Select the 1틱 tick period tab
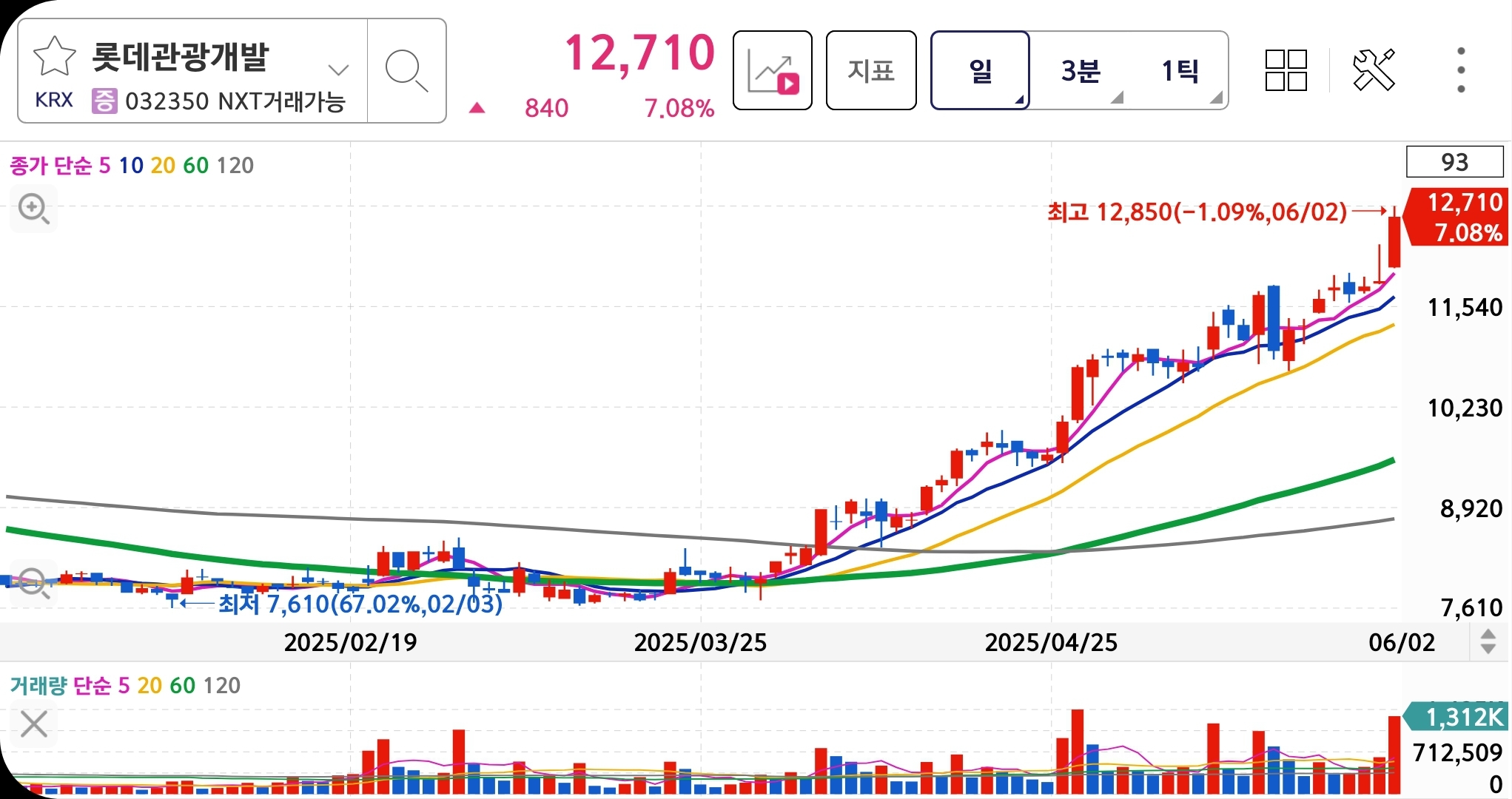The image size is (1512, 799). [x=1179, y=71]
